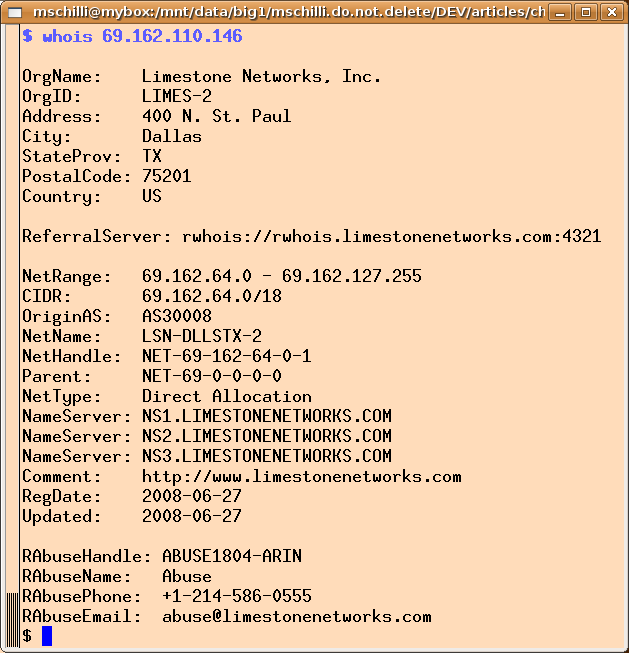The image size is (629, 653).
Task: Click the NetName value 'LSN-DLLSTX-2'
Action: [x=202, y=336]
